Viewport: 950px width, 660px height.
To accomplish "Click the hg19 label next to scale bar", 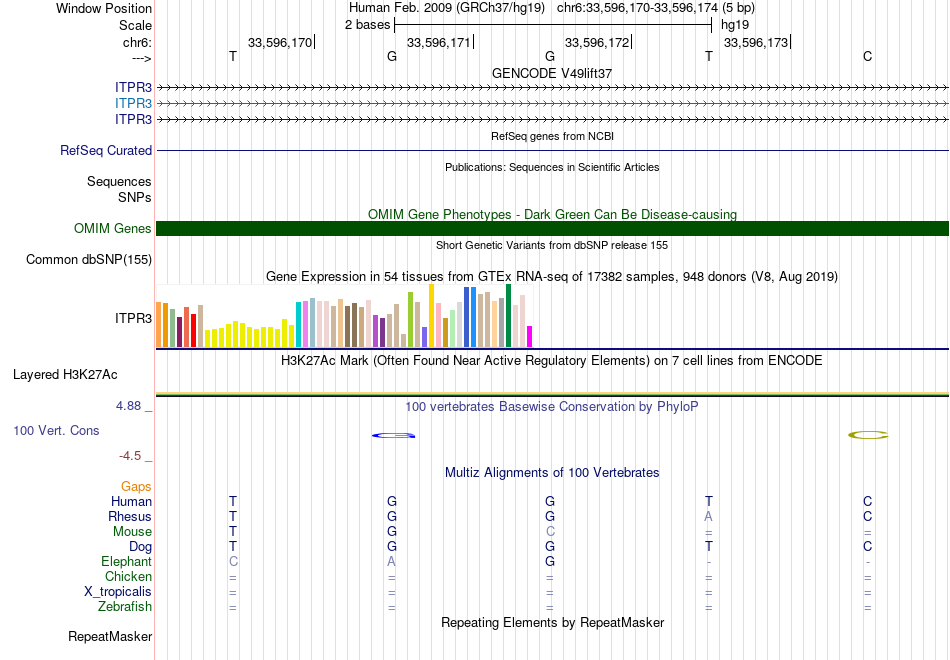I will [x=735, y=25].
